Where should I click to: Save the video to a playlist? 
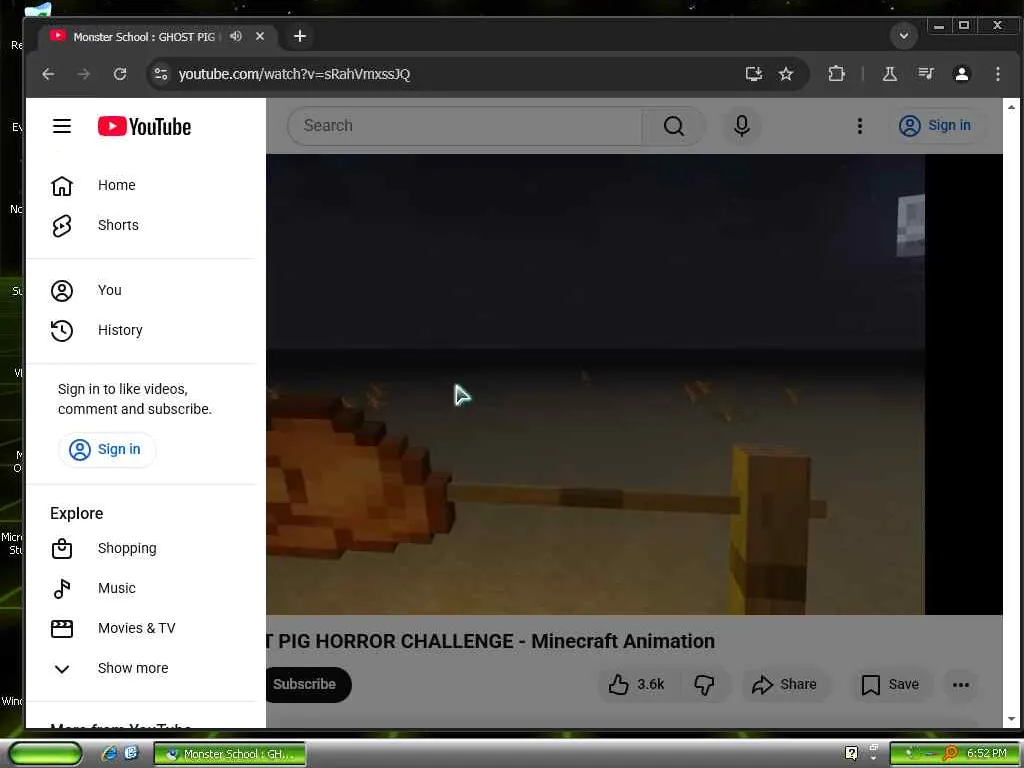890,684
